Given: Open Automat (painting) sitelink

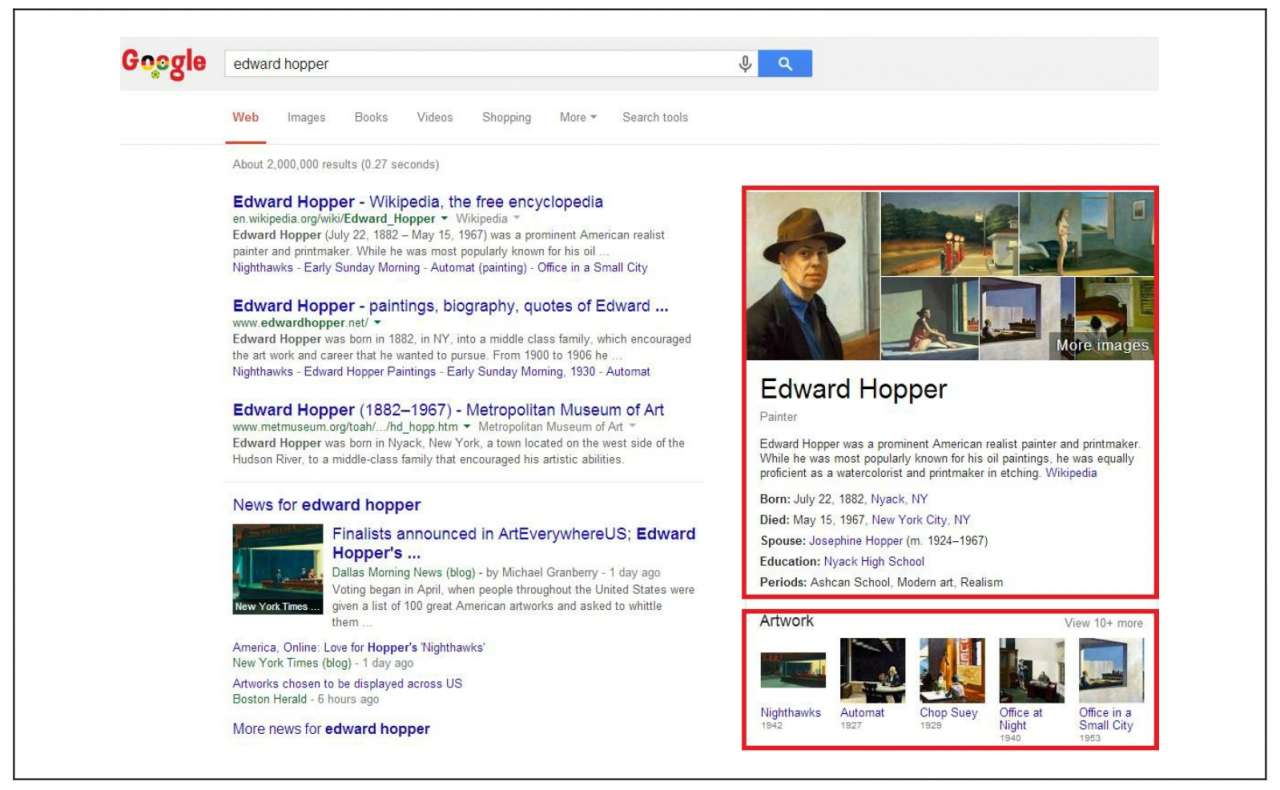Looking at the screenshot, I should pos(481,267).
